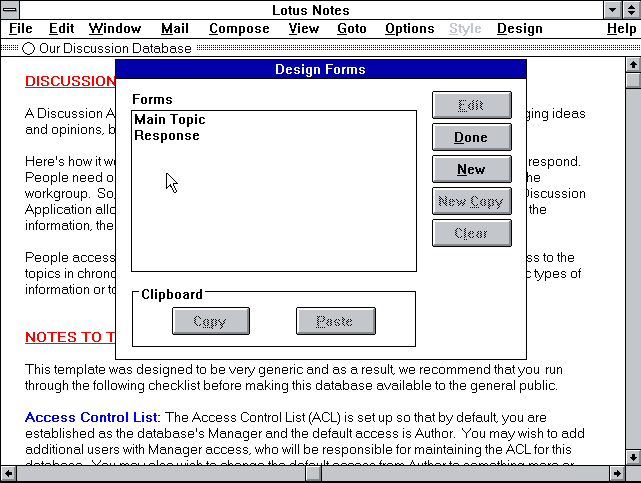Screen dimensions: 641x483
Task: Select the Response form in the list
Action: tap(166, 136)
